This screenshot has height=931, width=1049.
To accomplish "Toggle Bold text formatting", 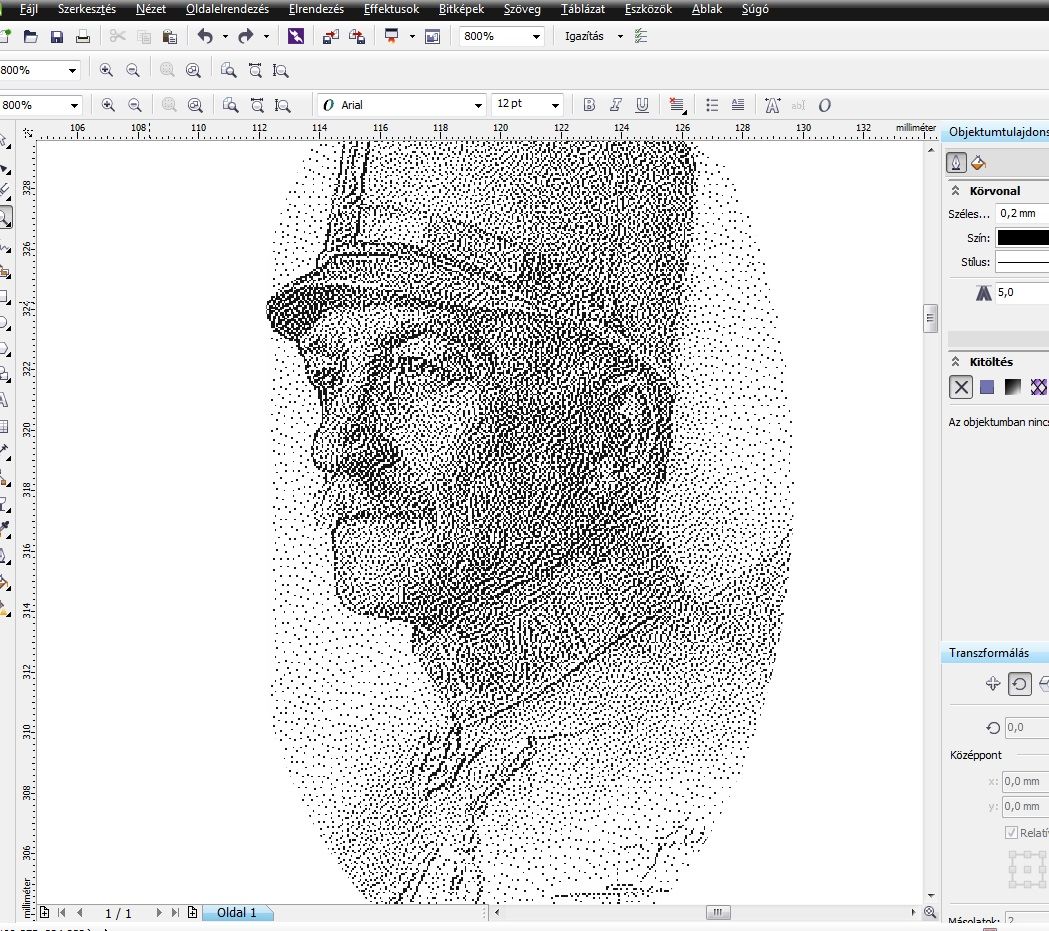I will point(589,105).
